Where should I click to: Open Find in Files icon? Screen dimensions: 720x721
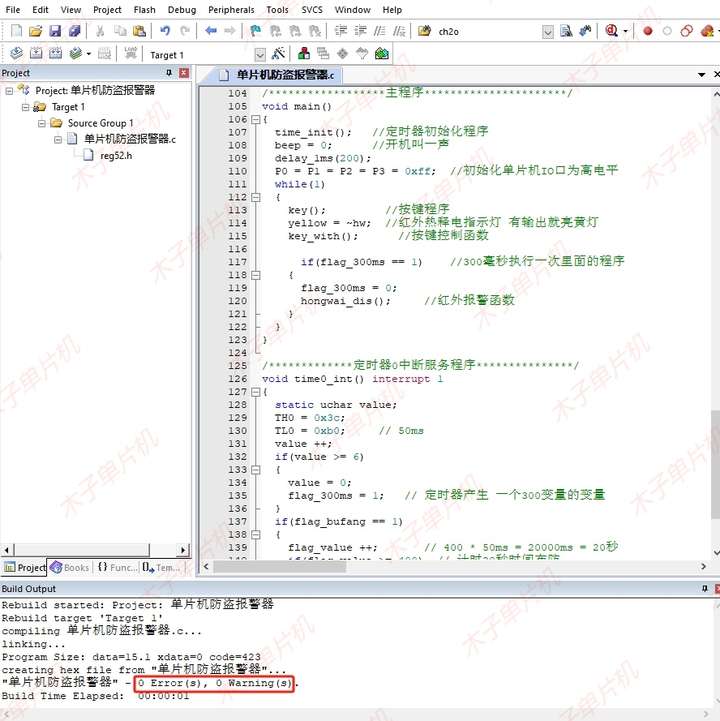coord(424,31)
